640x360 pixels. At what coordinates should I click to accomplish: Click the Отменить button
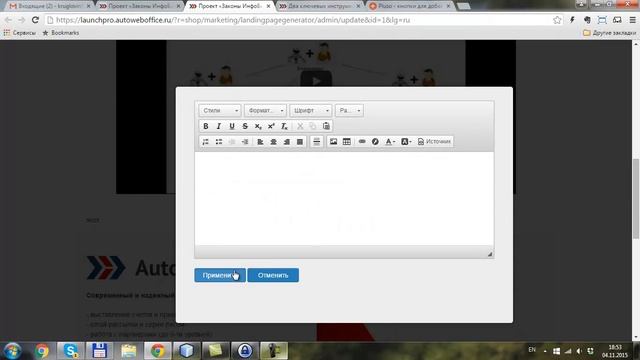tap(273, 276)
